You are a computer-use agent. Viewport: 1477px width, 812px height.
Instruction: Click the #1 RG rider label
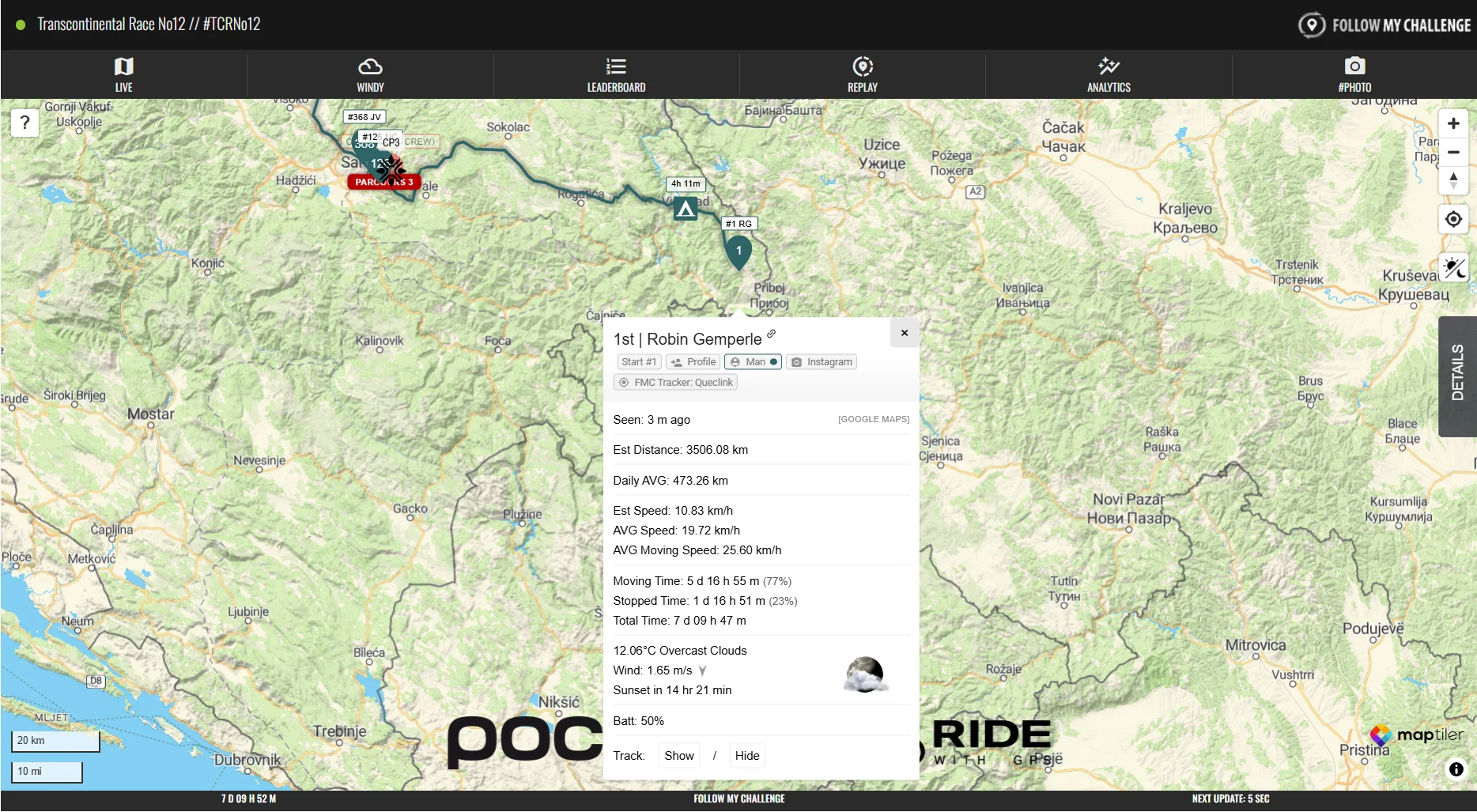[x=739, y=224]
